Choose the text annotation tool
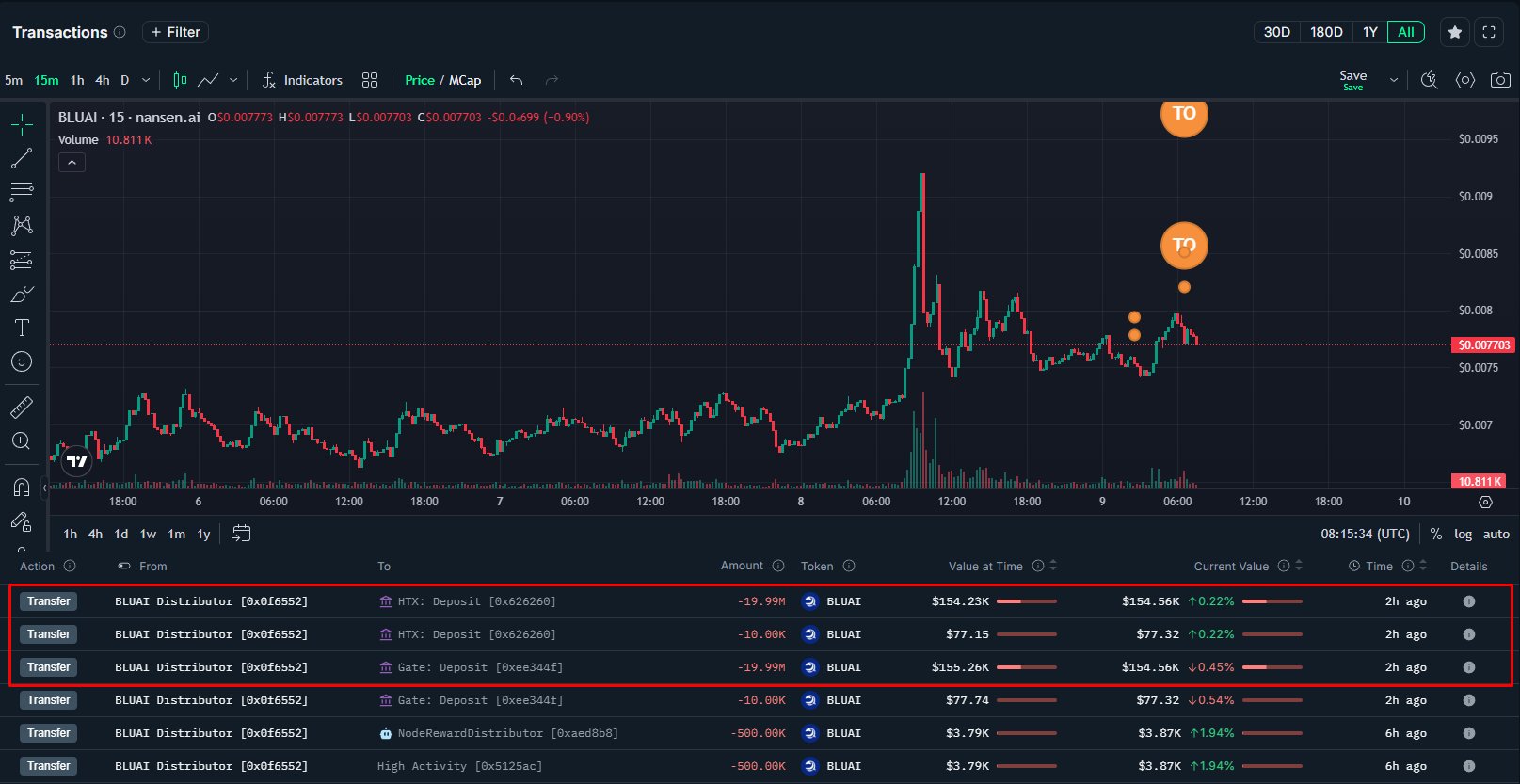The height and width of the screenshot is (784, 1520). 22,328
